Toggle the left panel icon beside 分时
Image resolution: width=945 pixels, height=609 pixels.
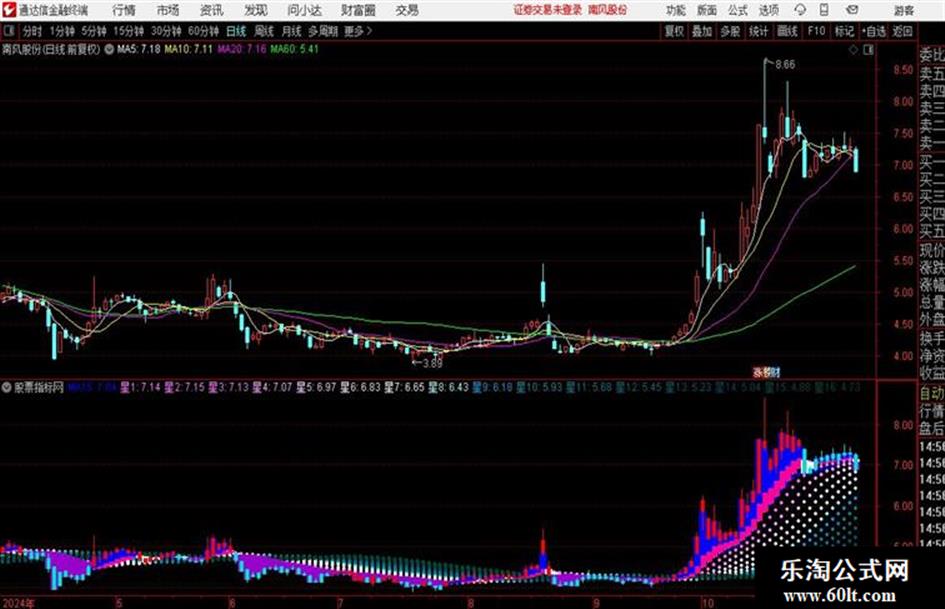[x=8, y=31]
